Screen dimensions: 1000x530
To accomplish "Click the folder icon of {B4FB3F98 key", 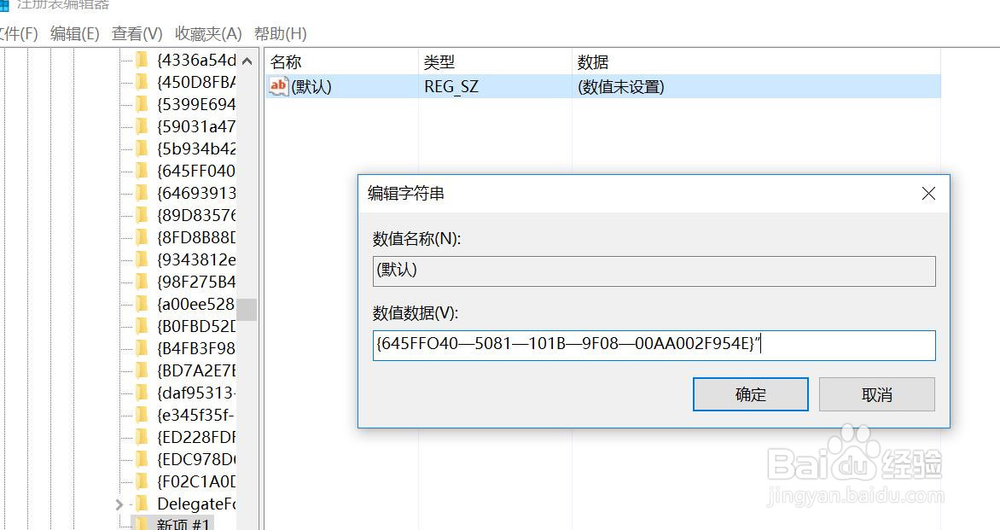I will click(x=142, y=348).
